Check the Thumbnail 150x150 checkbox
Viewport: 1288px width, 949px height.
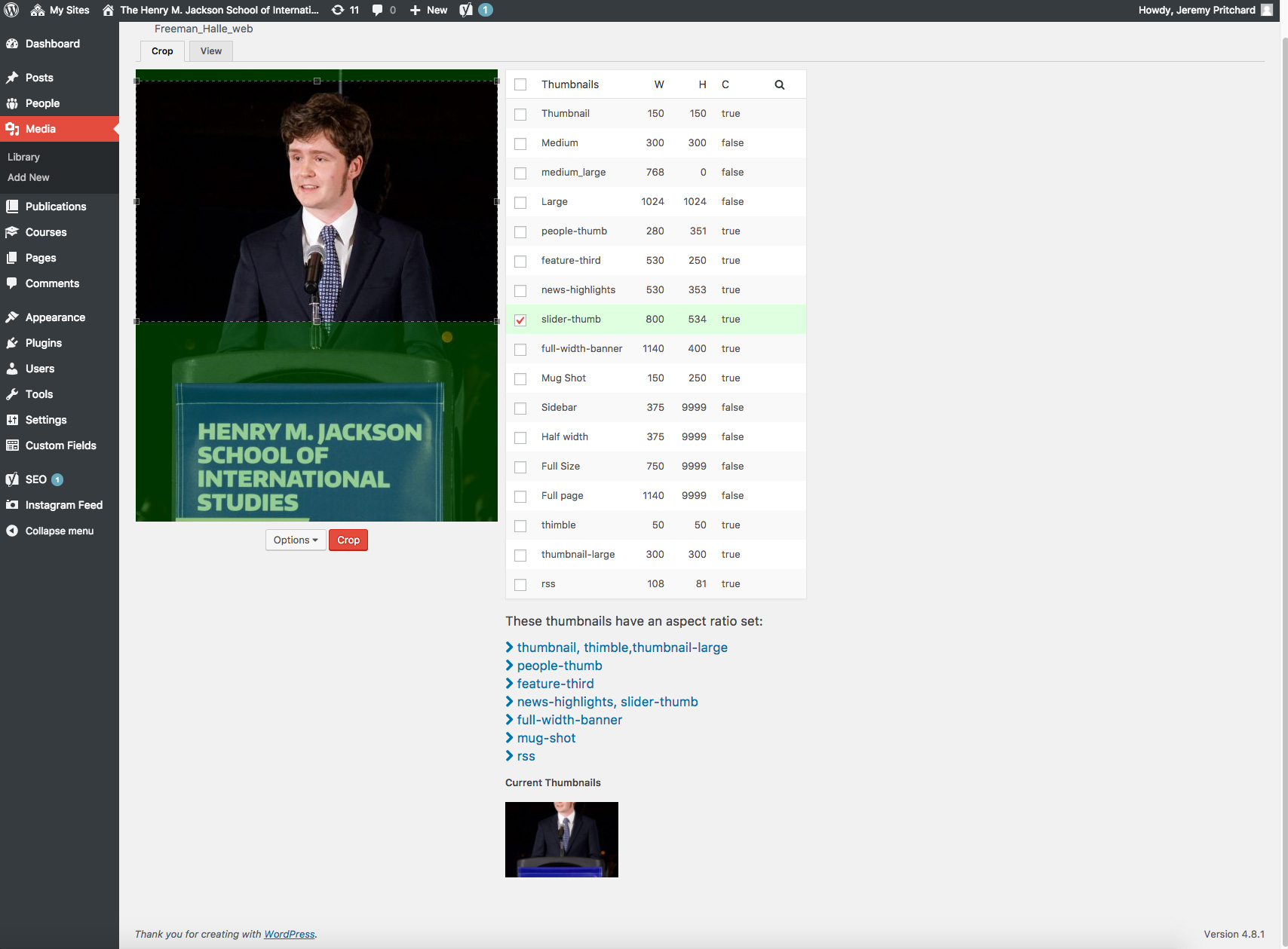pos(520,115)
